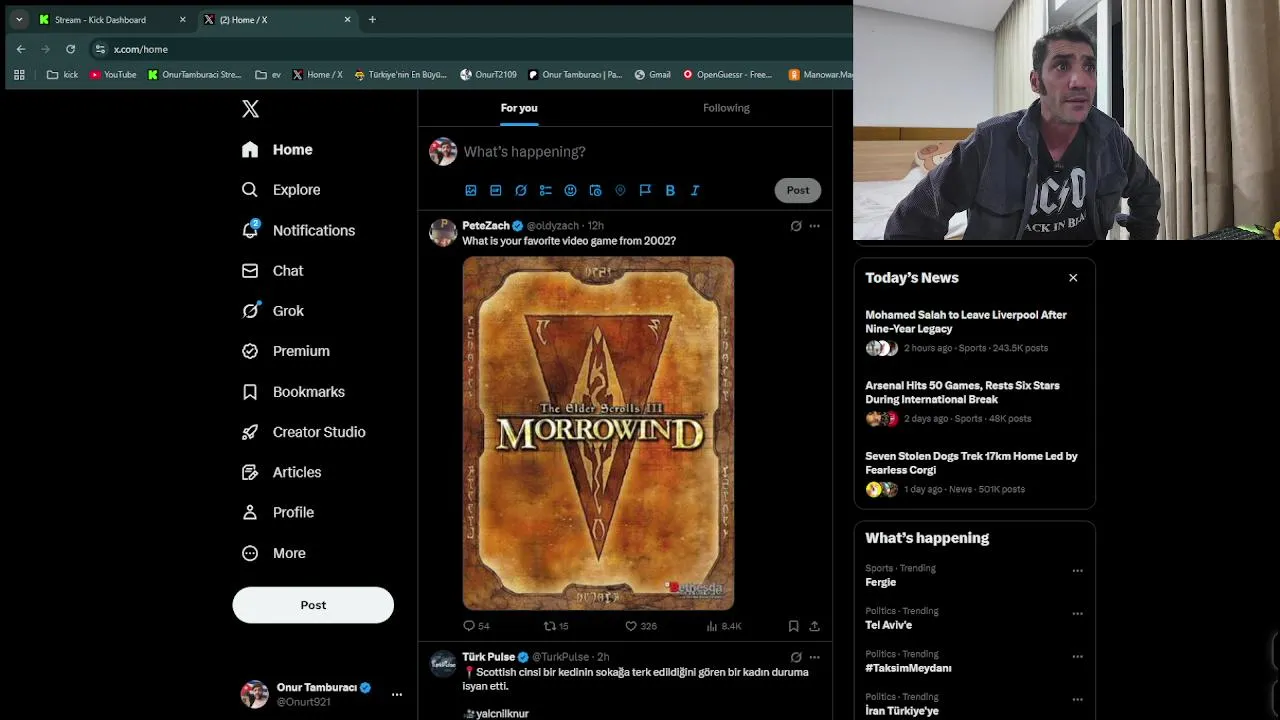The width and height of the screenshot is (1280, 720).
Task: Open PeteZach profile name link
Action: point(486,226)
